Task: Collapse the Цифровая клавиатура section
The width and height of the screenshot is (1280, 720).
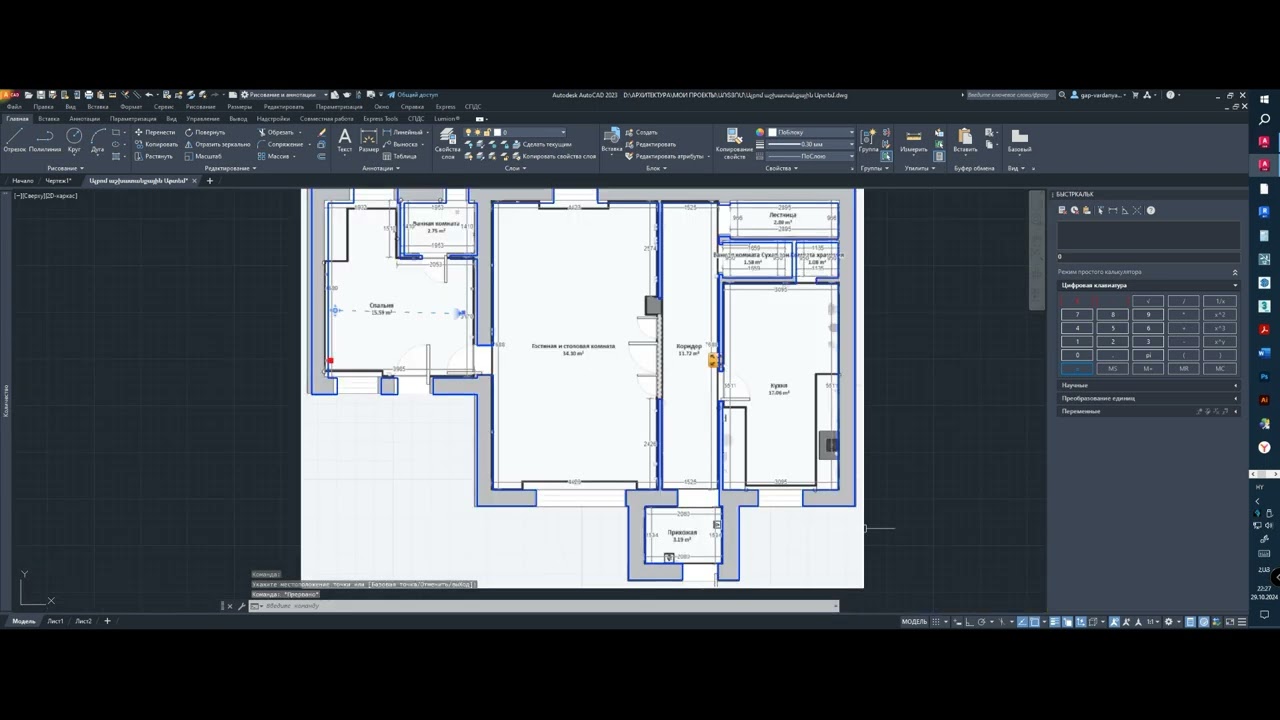Action: 1149,285
